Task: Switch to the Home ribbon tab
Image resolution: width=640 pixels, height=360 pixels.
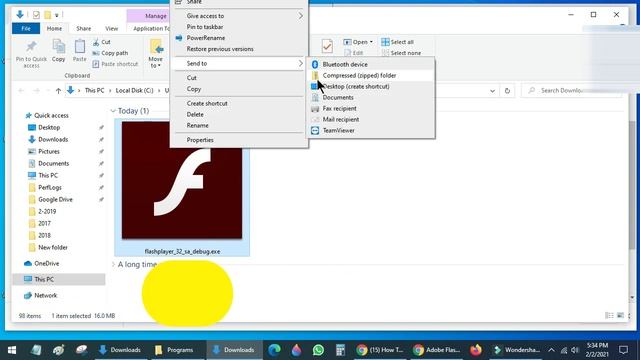Action: (54, 29)
